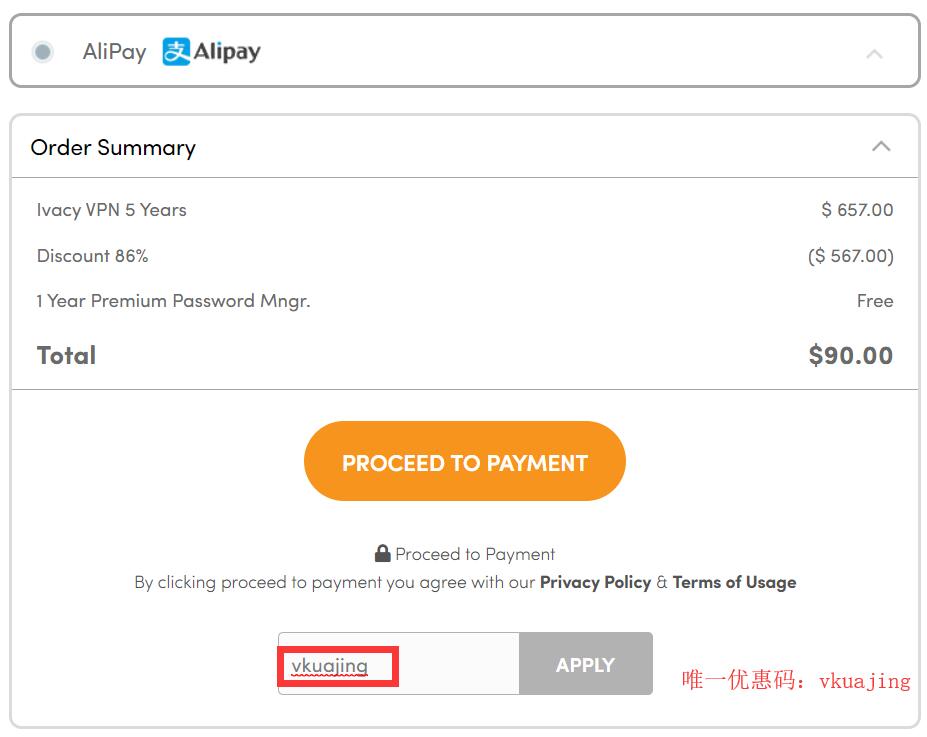Click the coupon code field containing vkuajing
The width and height of the screenshot is (927, 737).
(398, 665)
